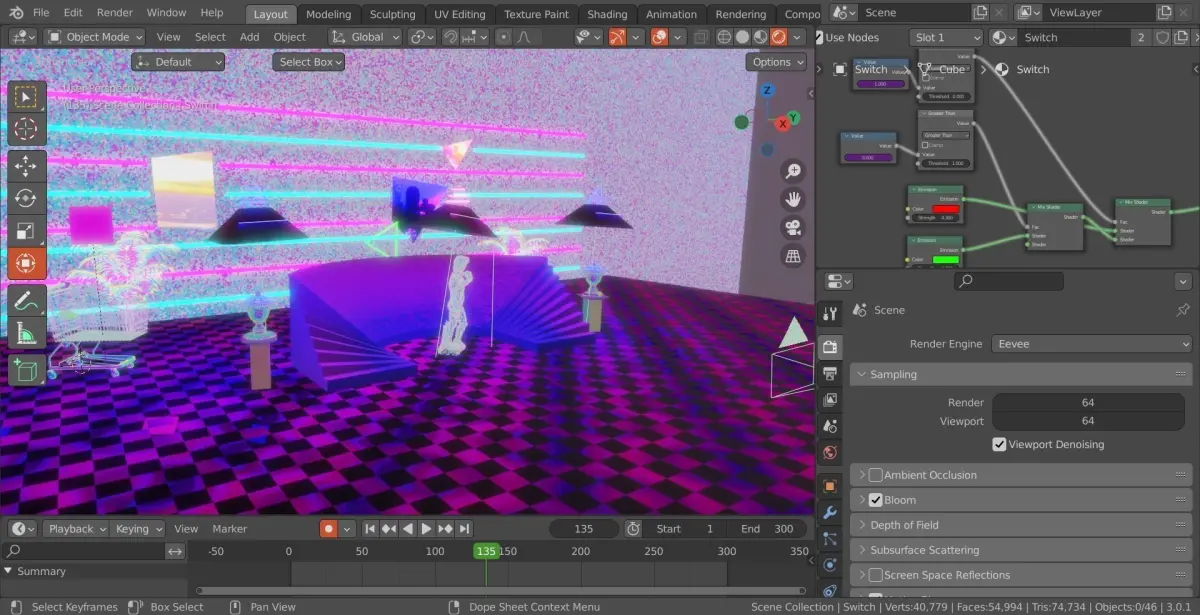Toggle X-ray view
Image resolution: width=1200 pixels, height=615 pixels.
tap(700, 37)
